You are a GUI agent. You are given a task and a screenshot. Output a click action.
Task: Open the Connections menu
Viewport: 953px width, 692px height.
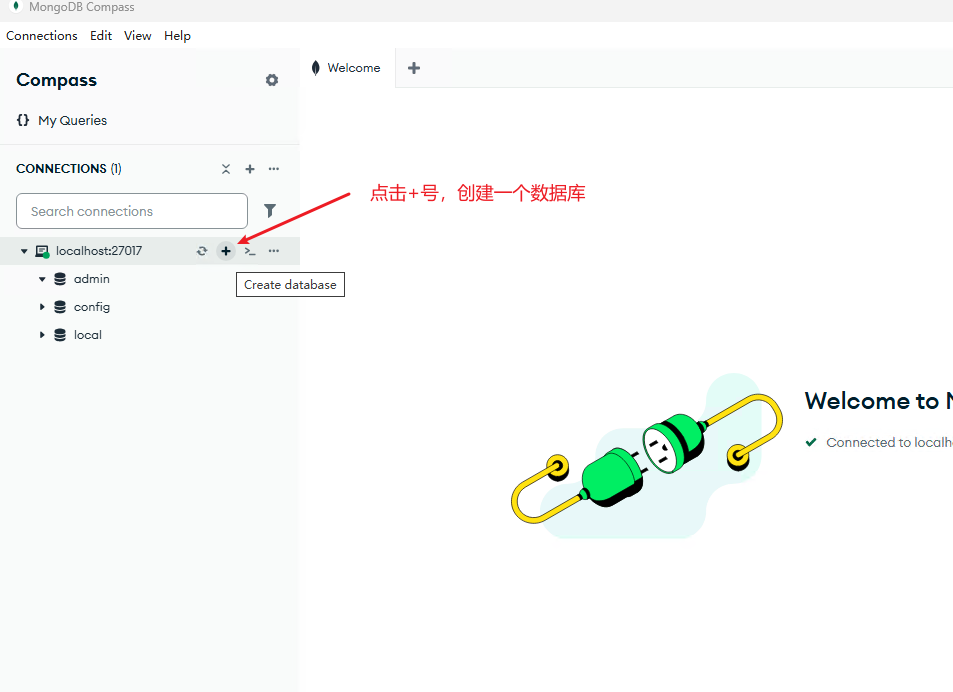click(x=42, y=36)
